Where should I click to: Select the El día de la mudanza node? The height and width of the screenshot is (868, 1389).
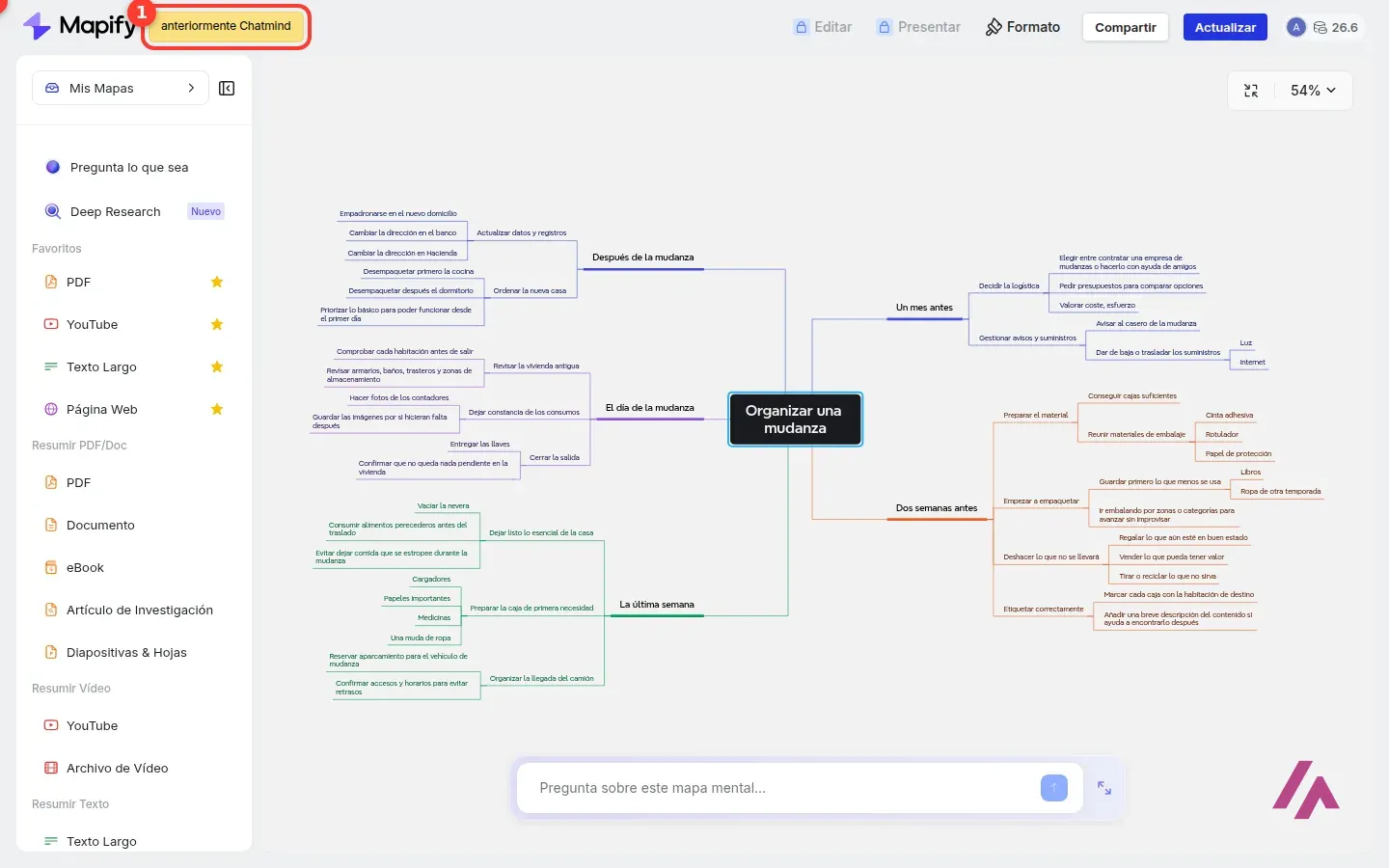tap(650, 408)
